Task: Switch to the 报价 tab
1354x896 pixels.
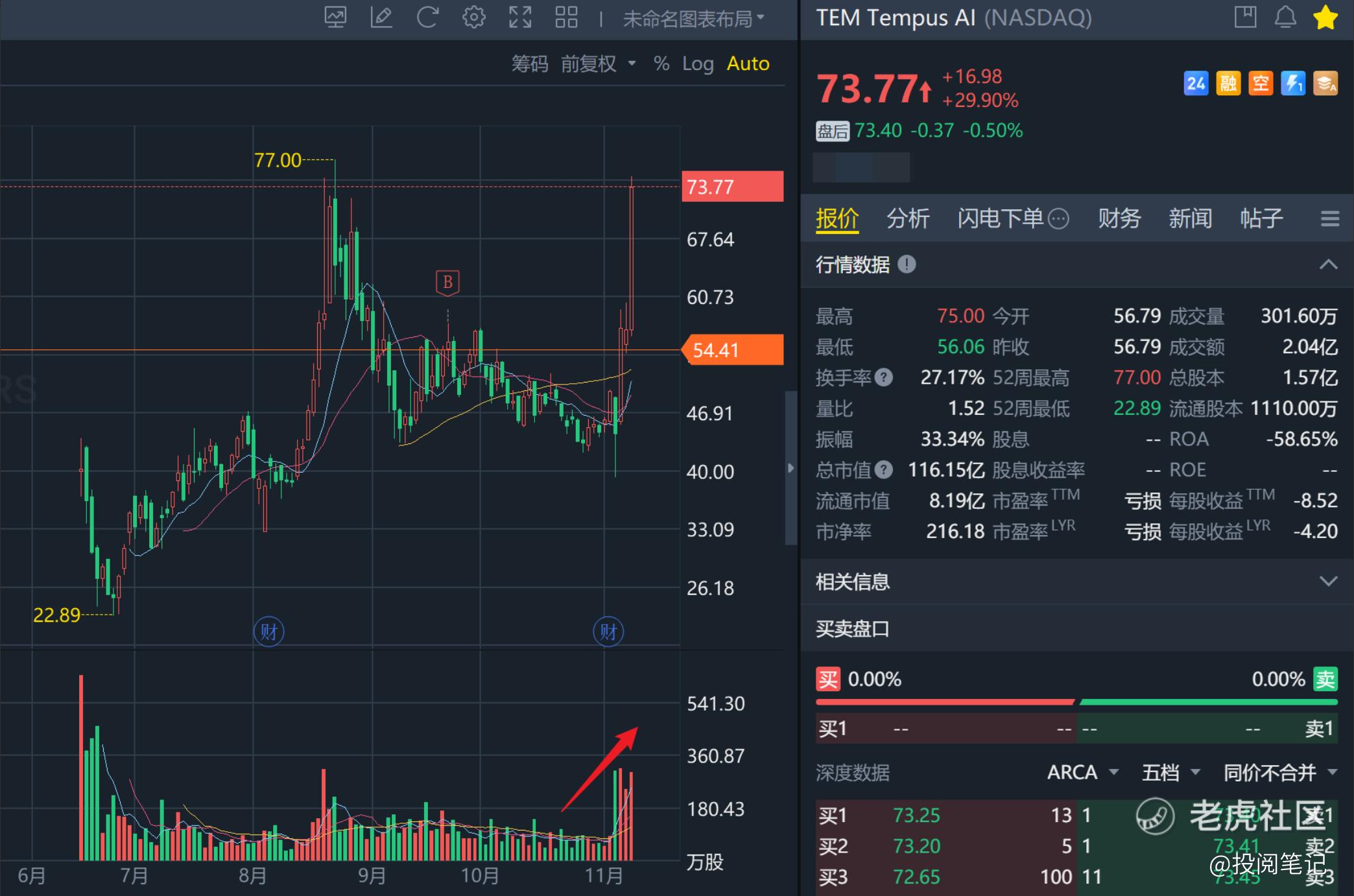Action: coord(837,219)
